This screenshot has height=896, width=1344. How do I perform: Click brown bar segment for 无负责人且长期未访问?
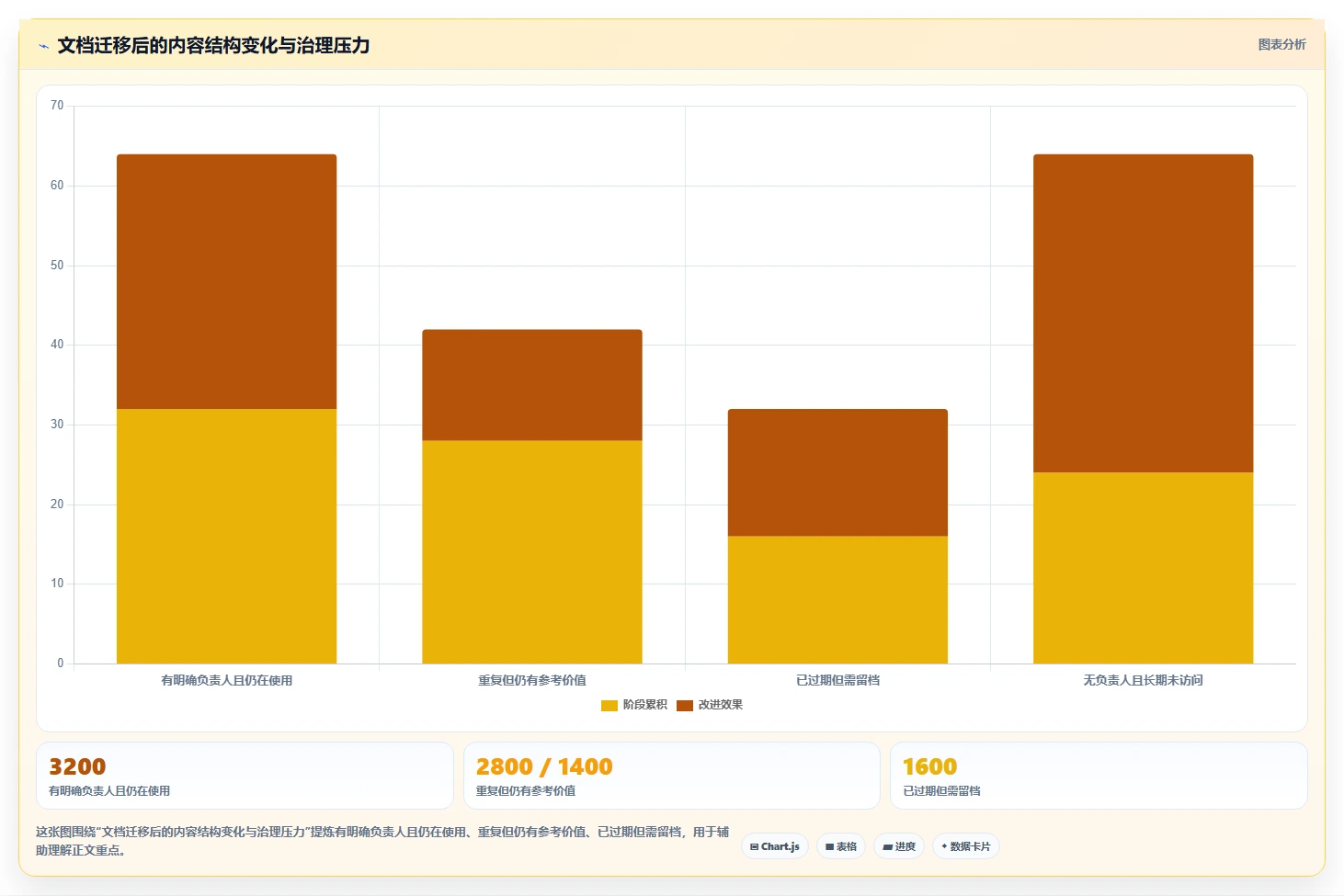(x=1143, y=313)
